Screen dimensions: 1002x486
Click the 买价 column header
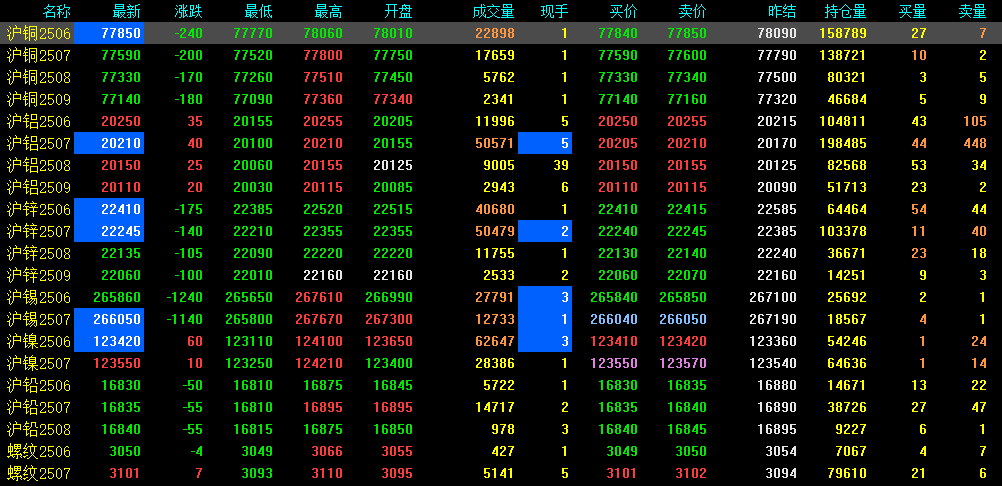pos(624,11)
